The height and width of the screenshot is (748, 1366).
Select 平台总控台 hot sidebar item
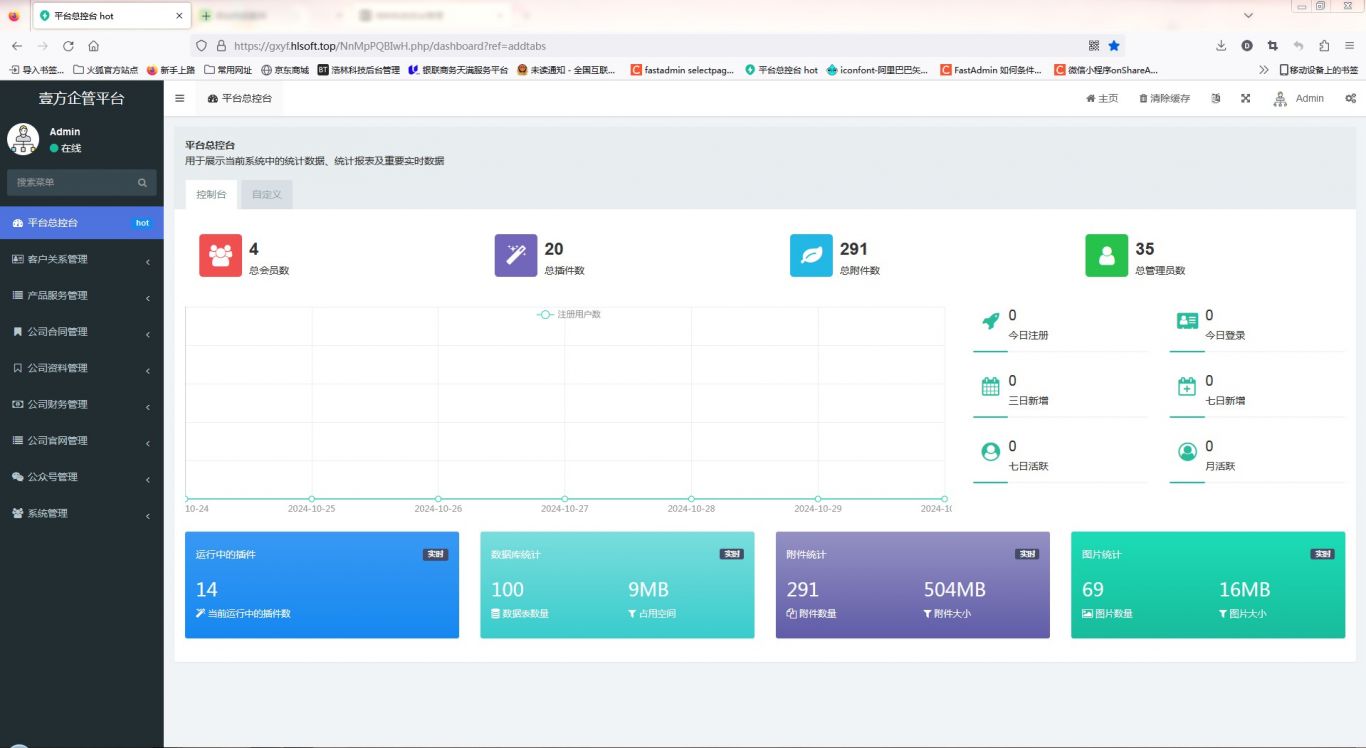(81, 223)
